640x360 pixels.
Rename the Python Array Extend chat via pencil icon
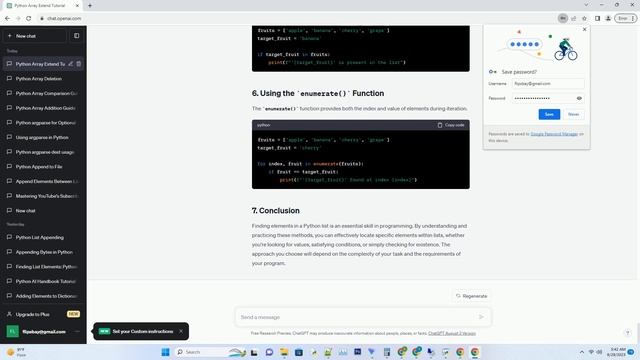[71, 64]
